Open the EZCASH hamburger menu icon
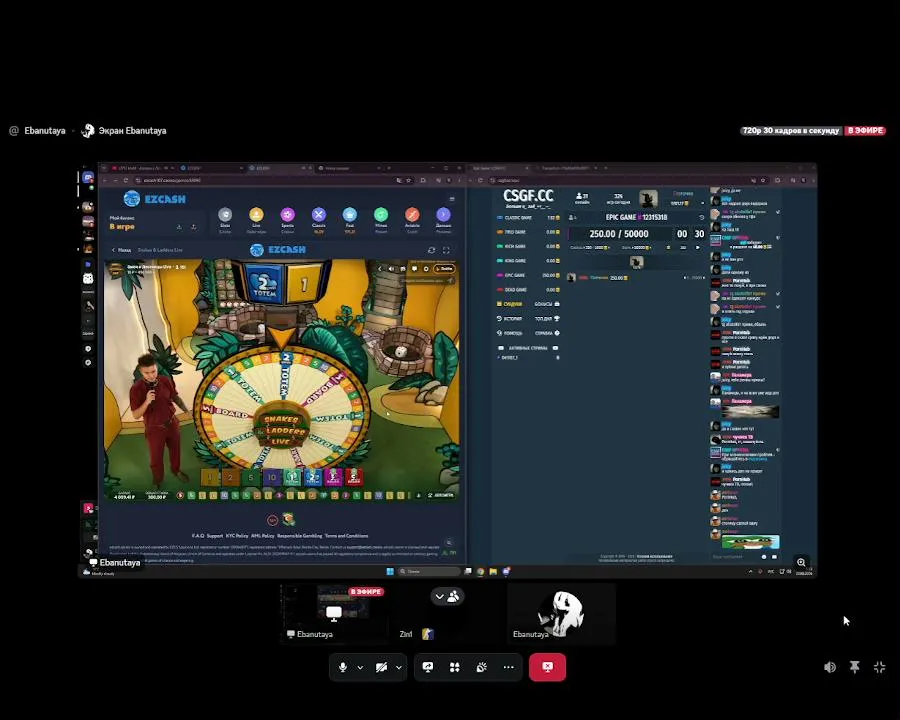Image resolution: width=900 pixels, height=720 pixels. pyautogui.click(x=452, y=199)
